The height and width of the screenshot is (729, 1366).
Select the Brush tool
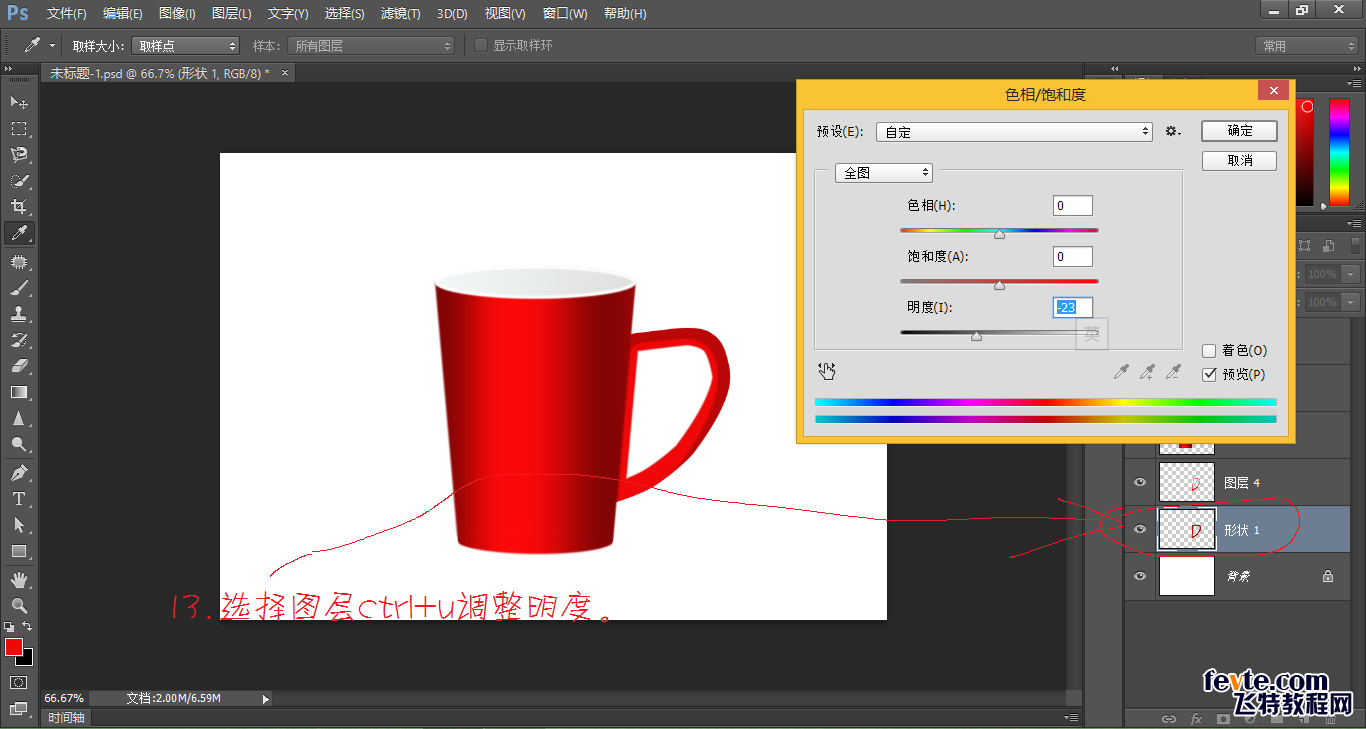point(19,288)
